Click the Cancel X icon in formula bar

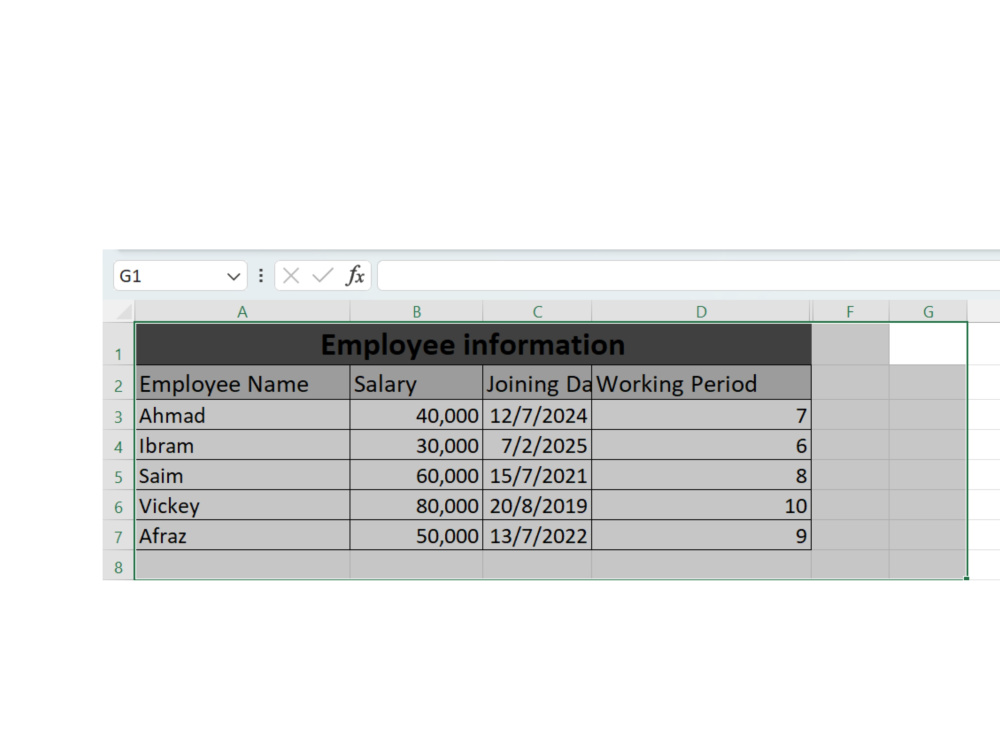click(x=291, y=276)
